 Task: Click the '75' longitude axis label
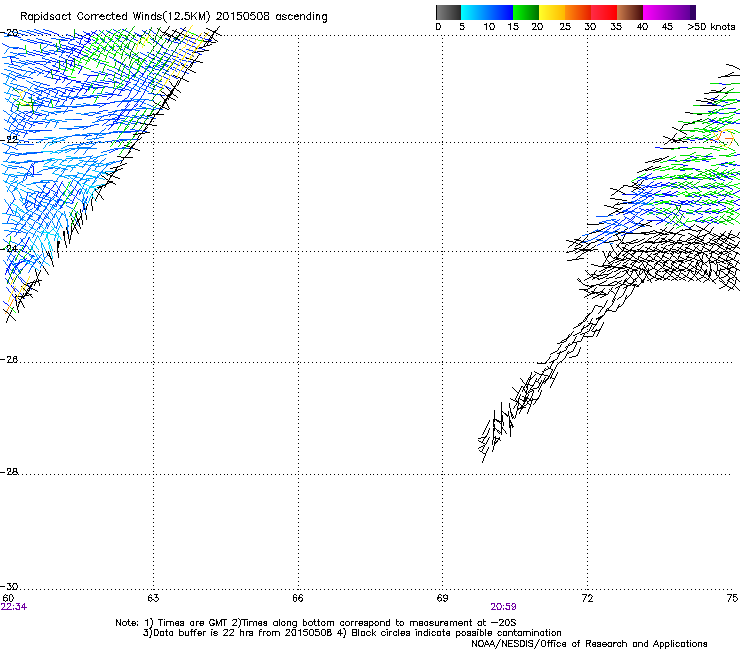732,598
